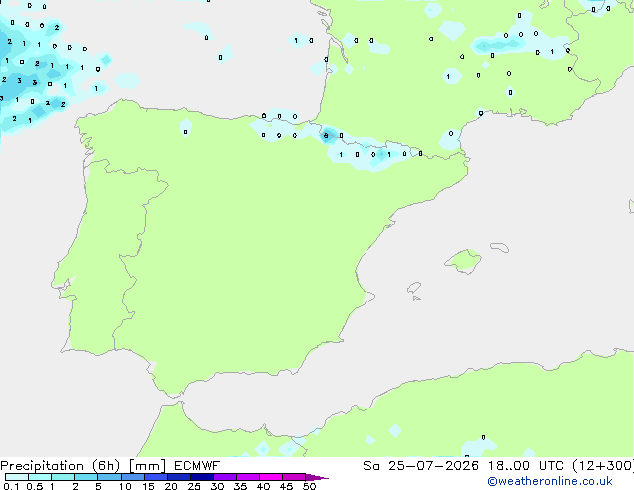Click the 25–30 mm dark blue legend box

[x=201, y=477]
